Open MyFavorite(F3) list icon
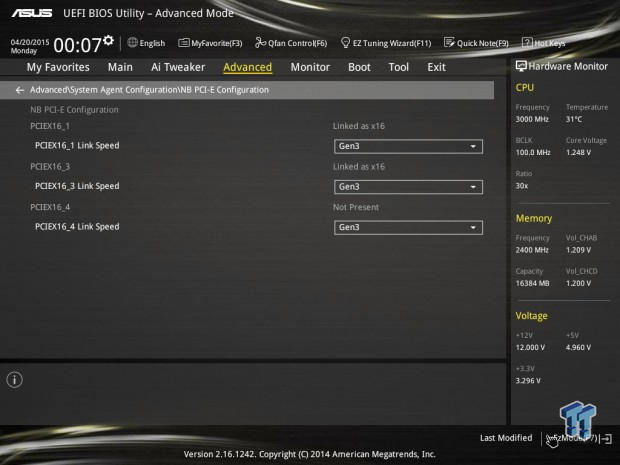The image size is (620, 465). (183, 43)
